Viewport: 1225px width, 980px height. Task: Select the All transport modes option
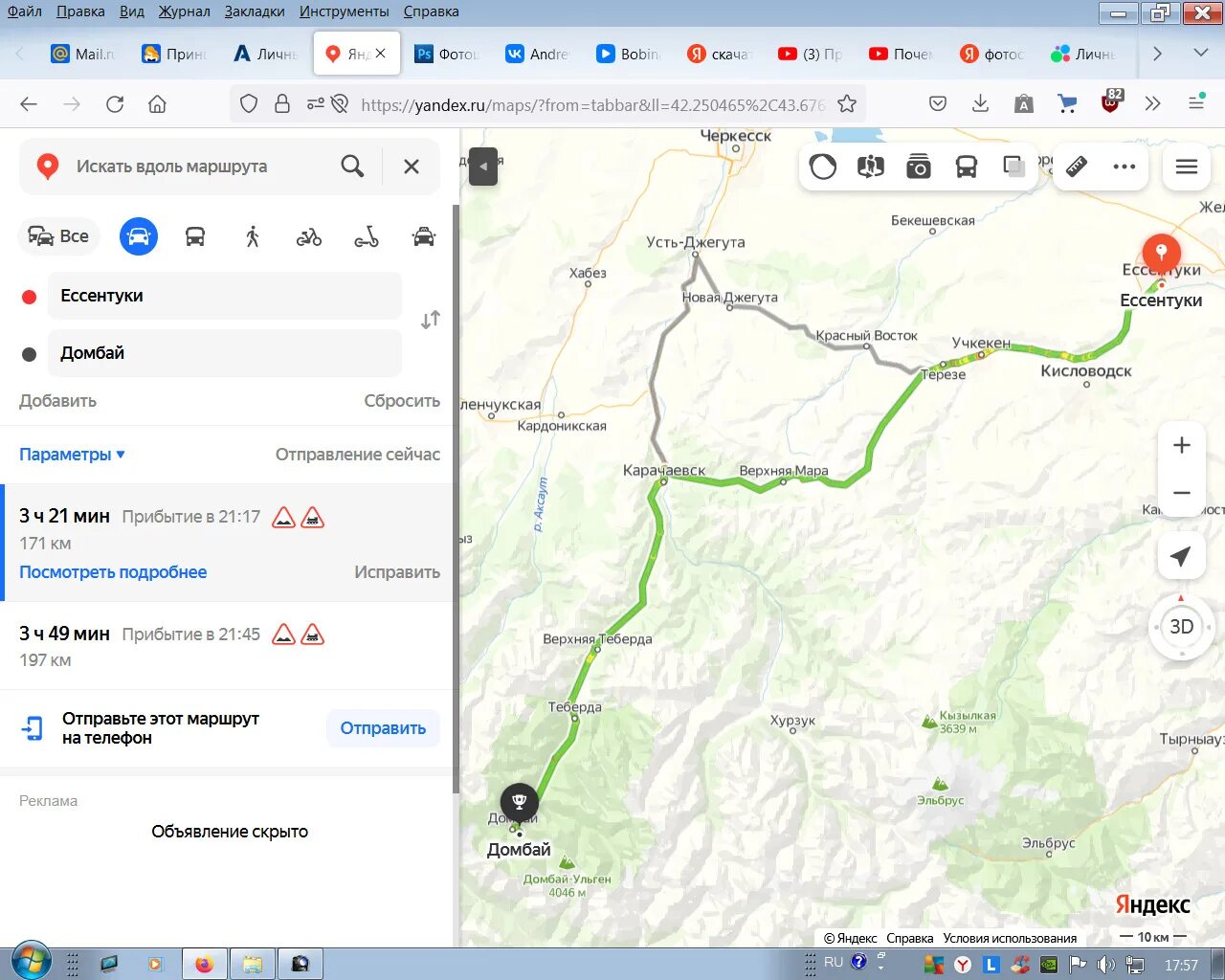[58, 236]
